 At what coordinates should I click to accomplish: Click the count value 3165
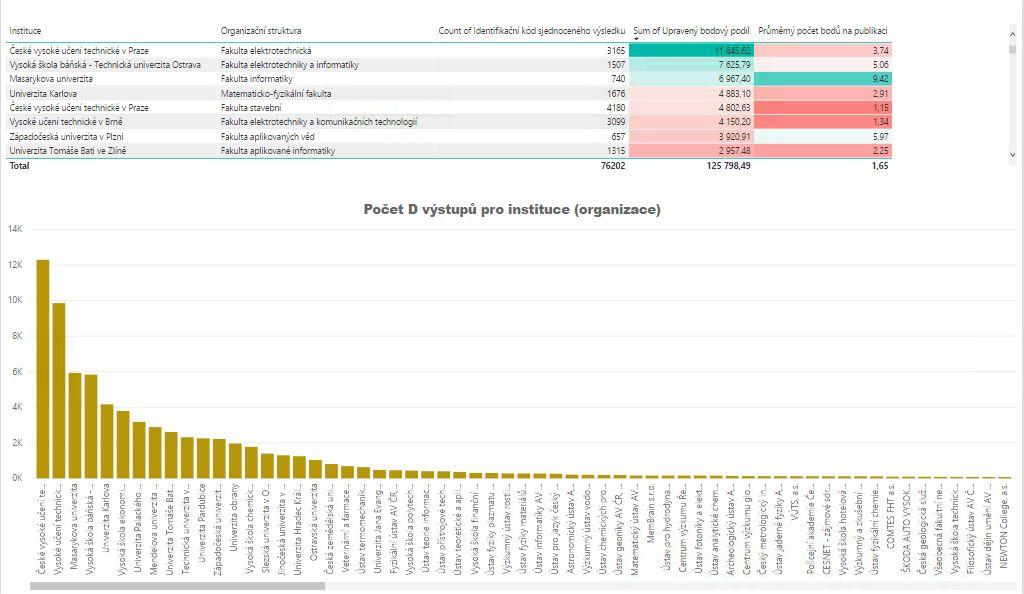click(615, 50)
